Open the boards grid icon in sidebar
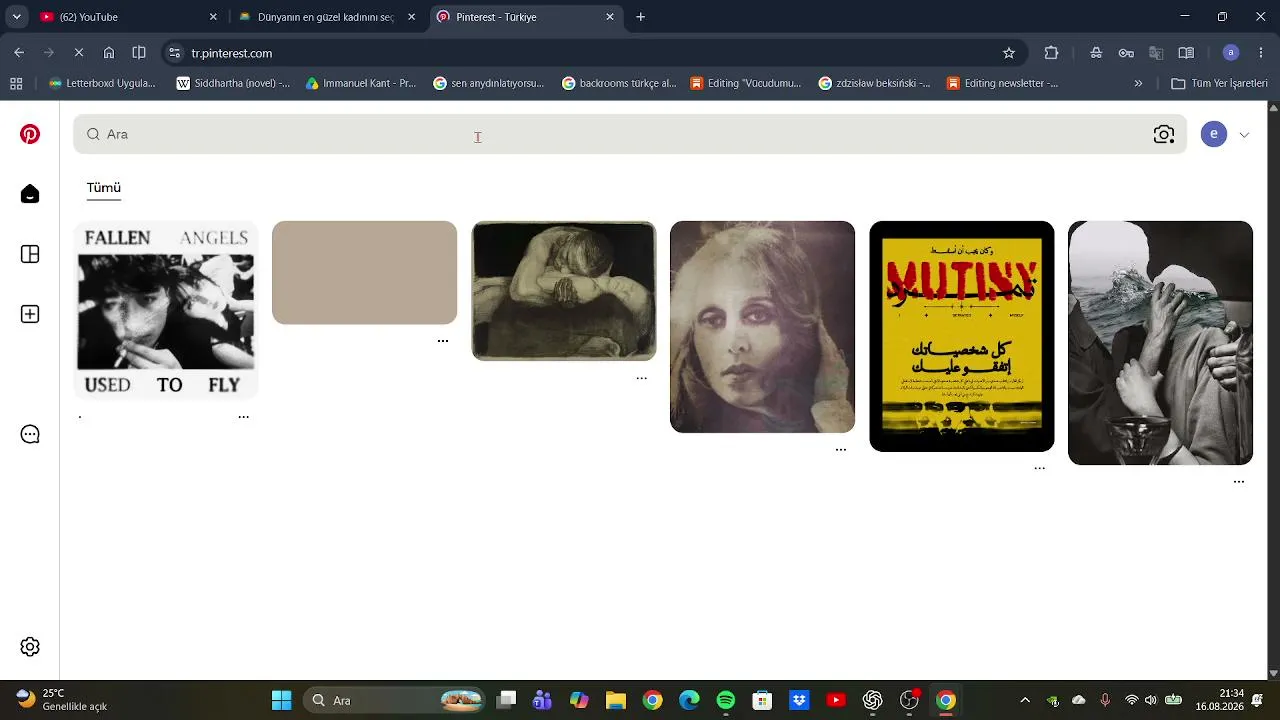The width and height of the screenshot is (1280, 720). pos(30,254)
